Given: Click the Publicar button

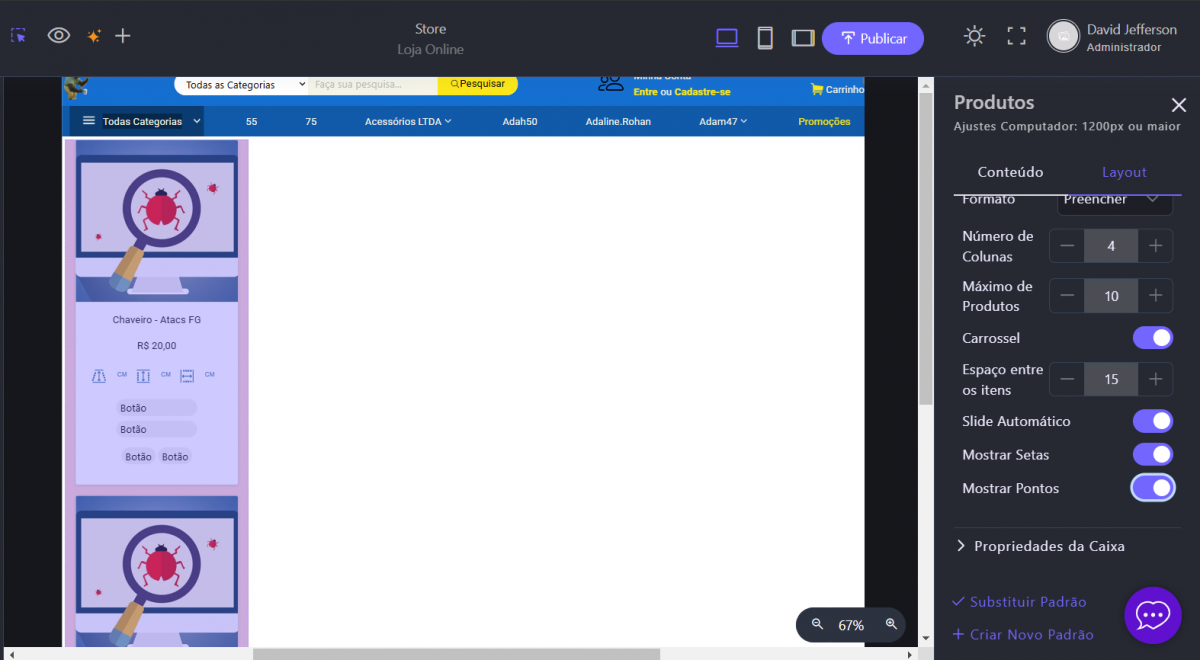Looking at the screenshot, I should point(872,38).
